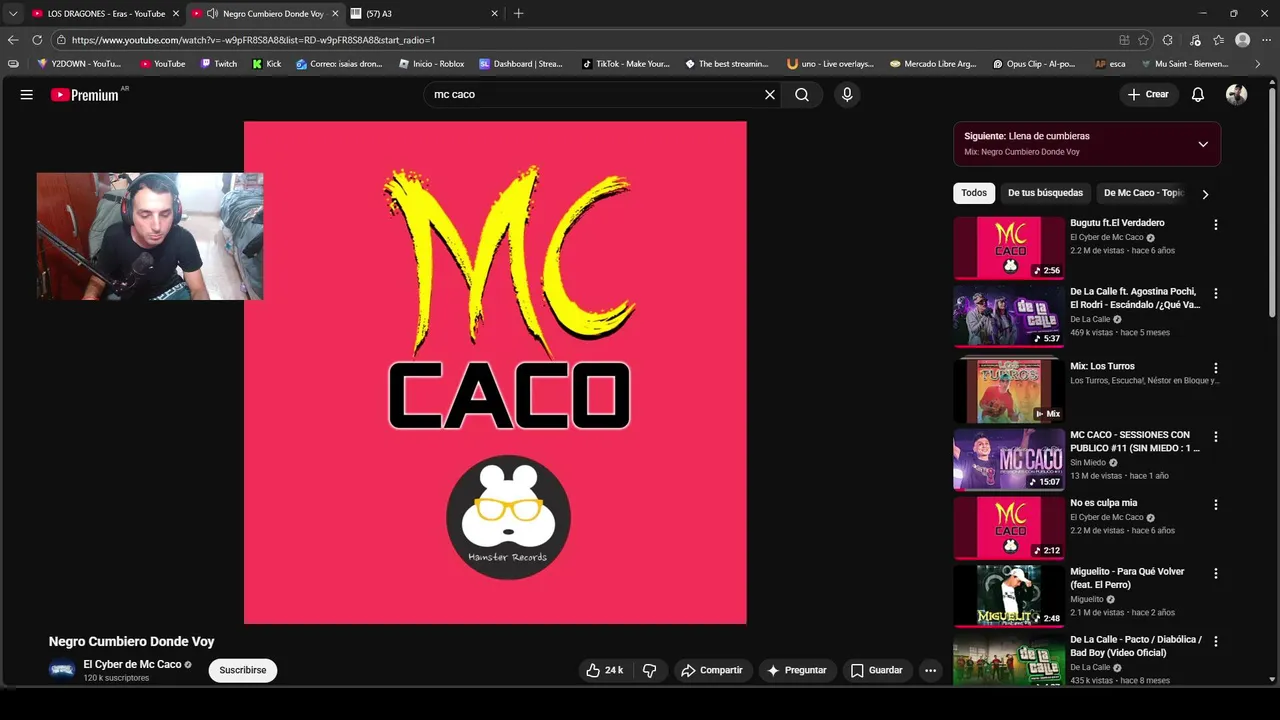The image size is (1280, 720).
Task: Open the browser settings ellipsis menu
Action: (x=1267, y=40)
